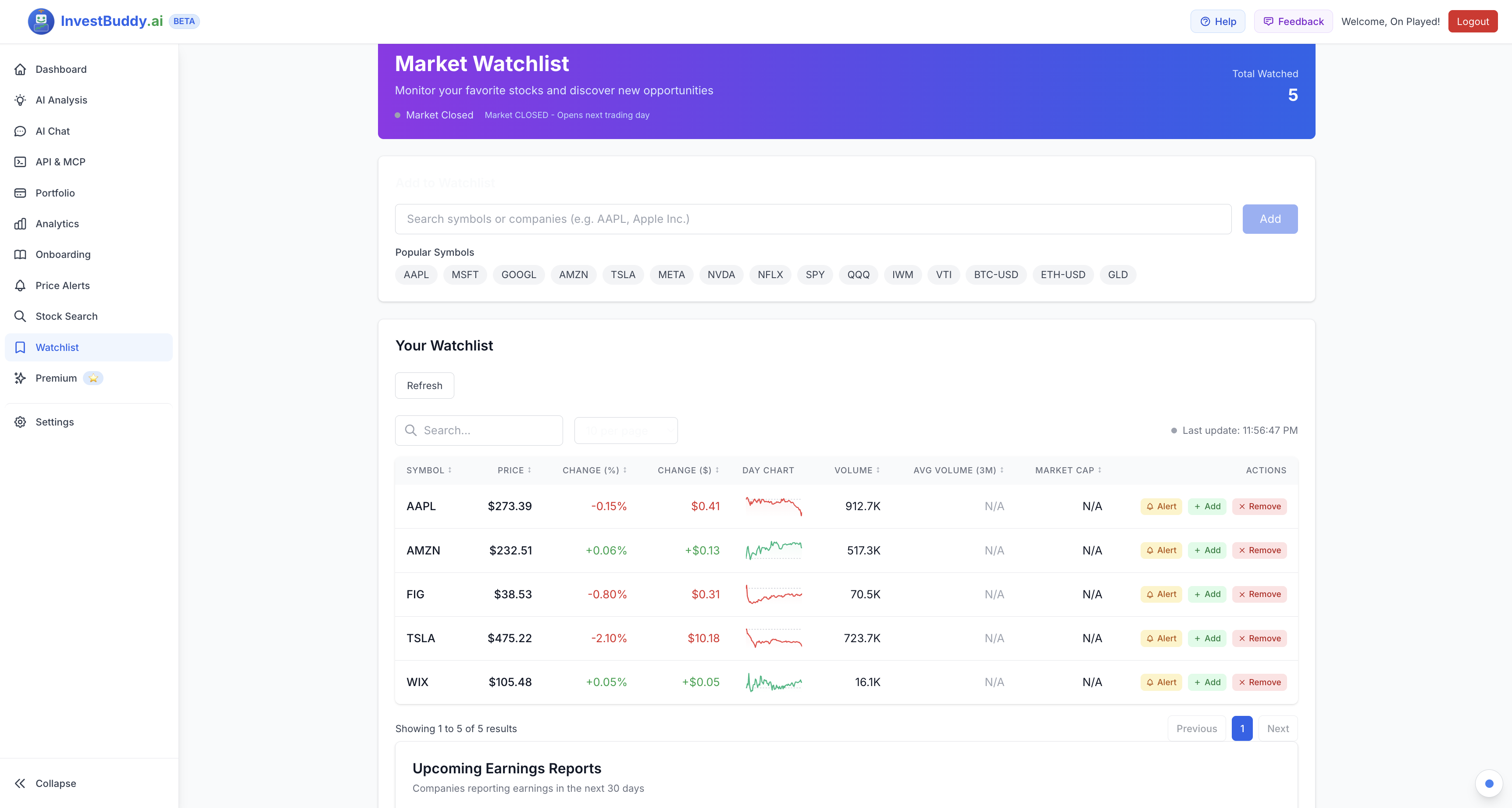The width and height of the screenshot is (1512, 808).
Task: Click Add in the AAPL row
Action: click(1207, 507)
